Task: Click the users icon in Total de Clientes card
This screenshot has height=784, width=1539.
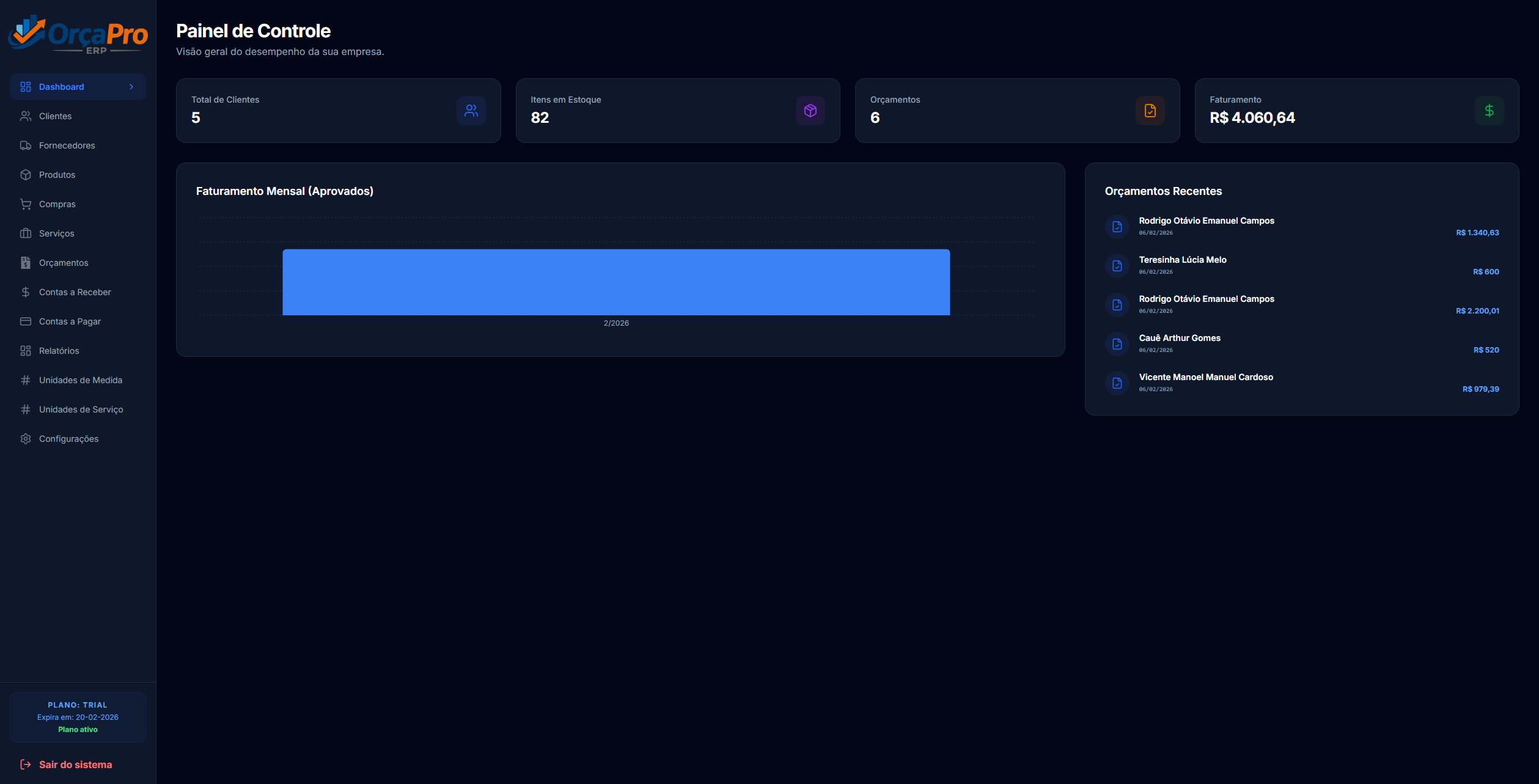Action: tap(471, 111)
